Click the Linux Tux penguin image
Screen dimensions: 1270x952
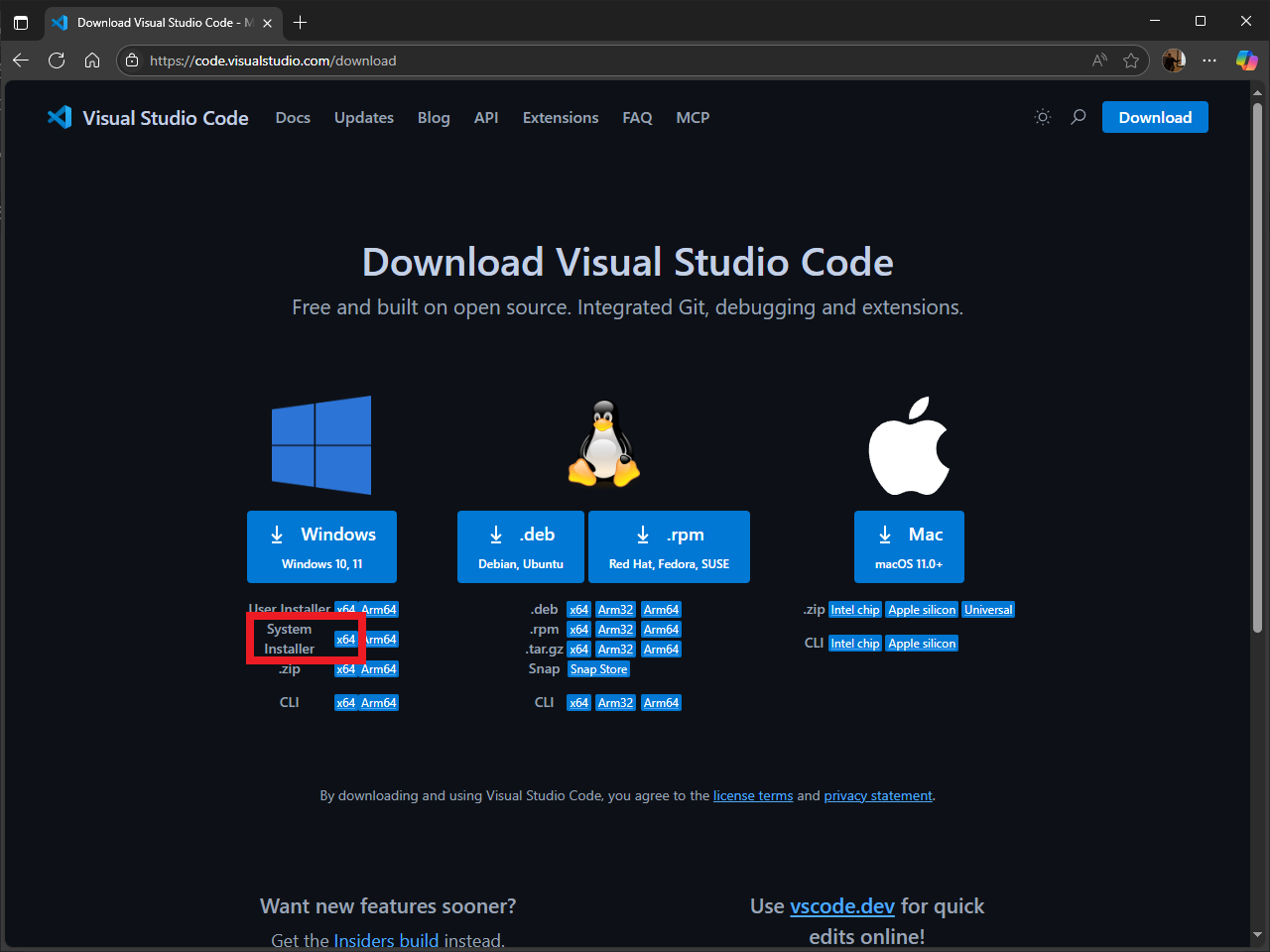coord(603,443)
